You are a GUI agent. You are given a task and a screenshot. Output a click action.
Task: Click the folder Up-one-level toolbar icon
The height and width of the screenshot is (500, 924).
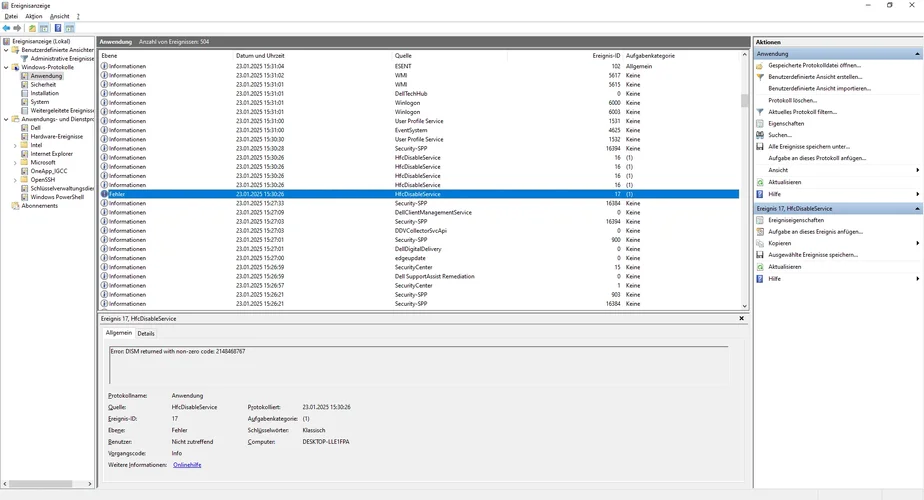[32, 28]
